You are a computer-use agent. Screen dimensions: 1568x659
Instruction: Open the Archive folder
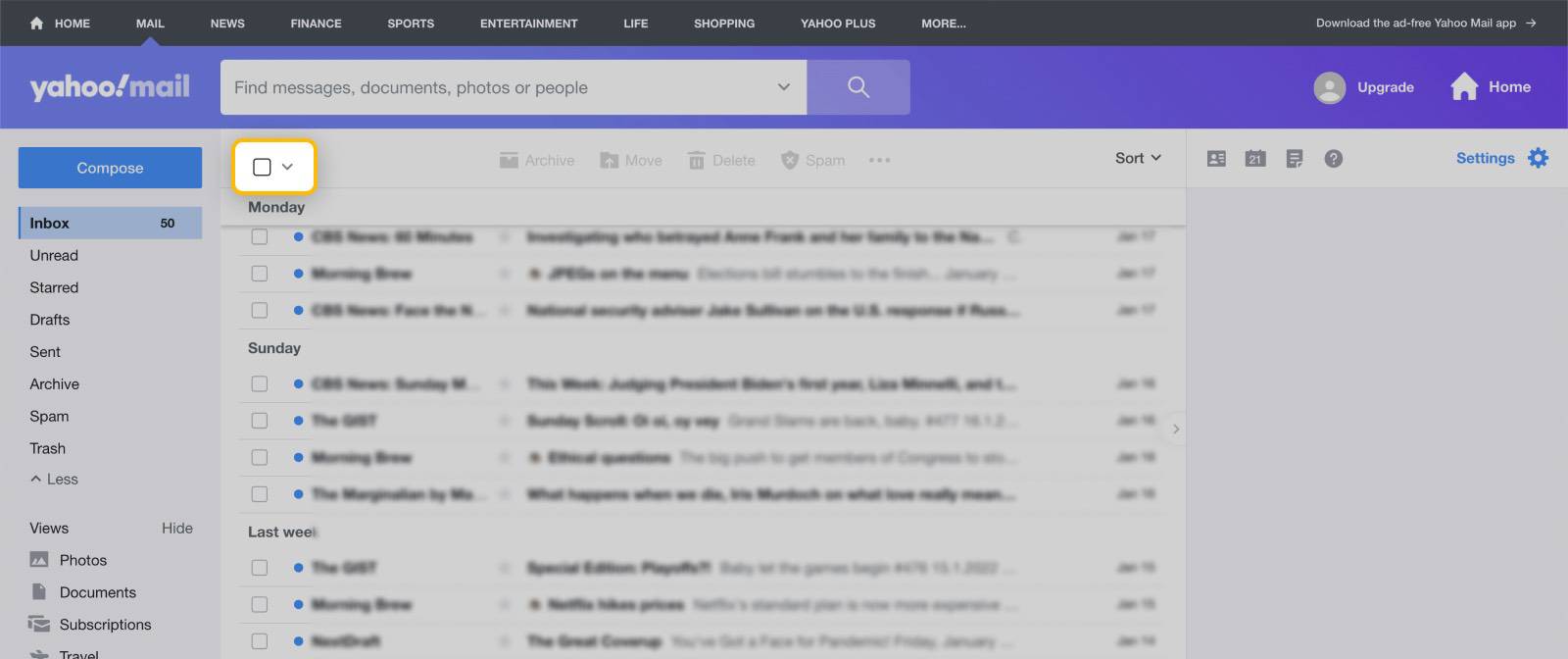click(x=55, y=384)
